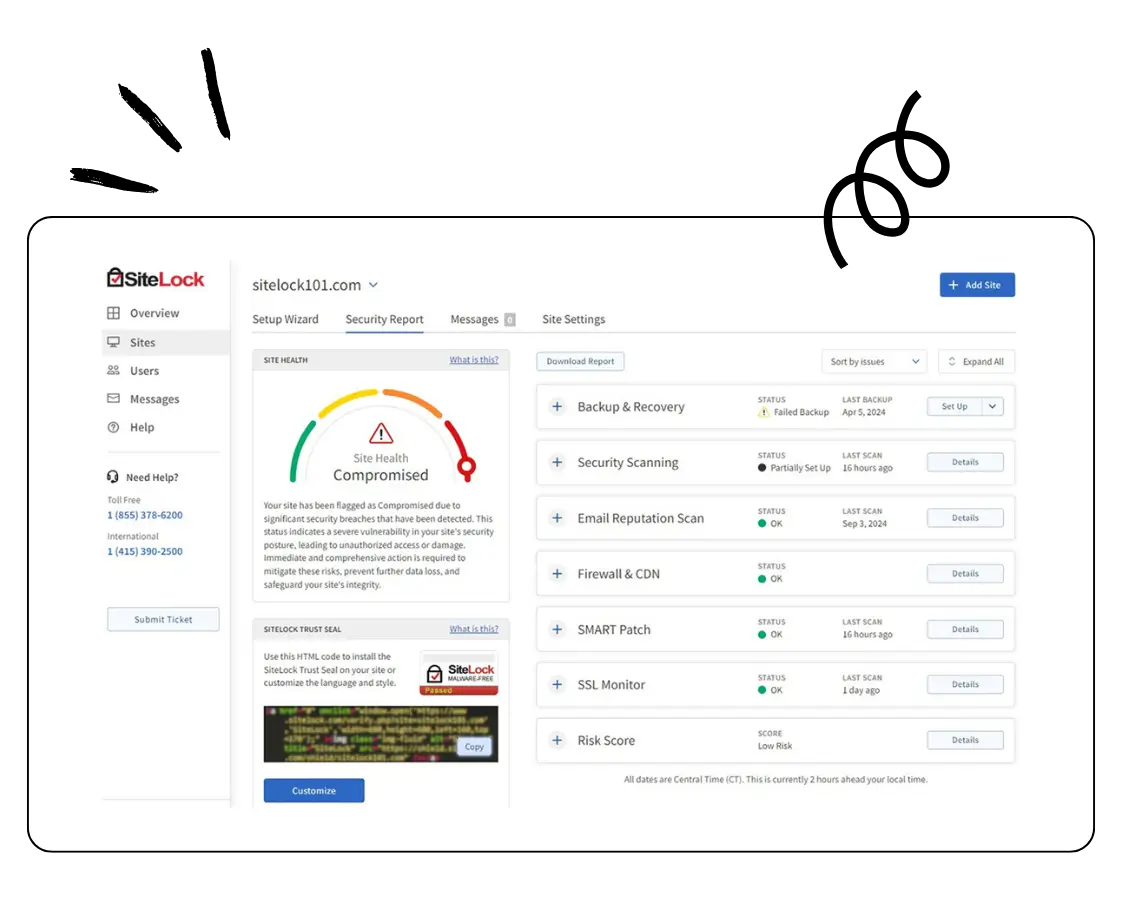The image size is (1122, 900).
Task: Expand the Backup & Recovery row
Action: [x=557, y=406]
